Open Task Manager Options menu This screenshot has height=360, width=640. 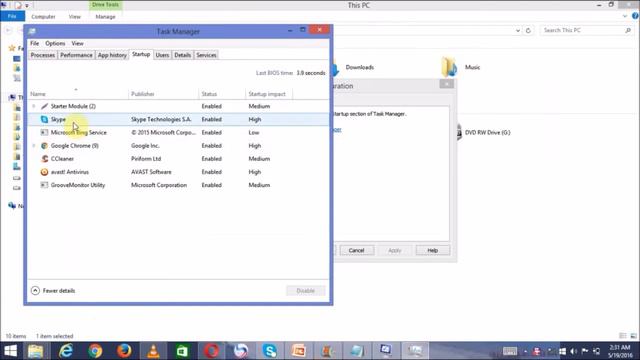click(55, 43)
